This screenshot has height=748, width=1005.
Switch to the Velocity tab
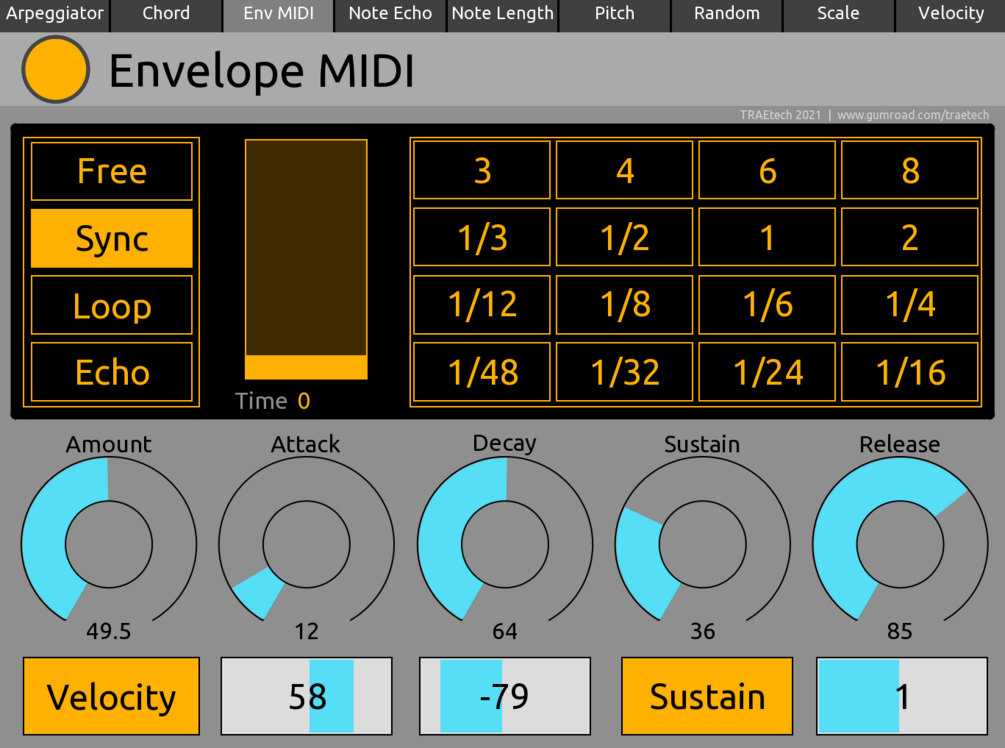[951, 15]
